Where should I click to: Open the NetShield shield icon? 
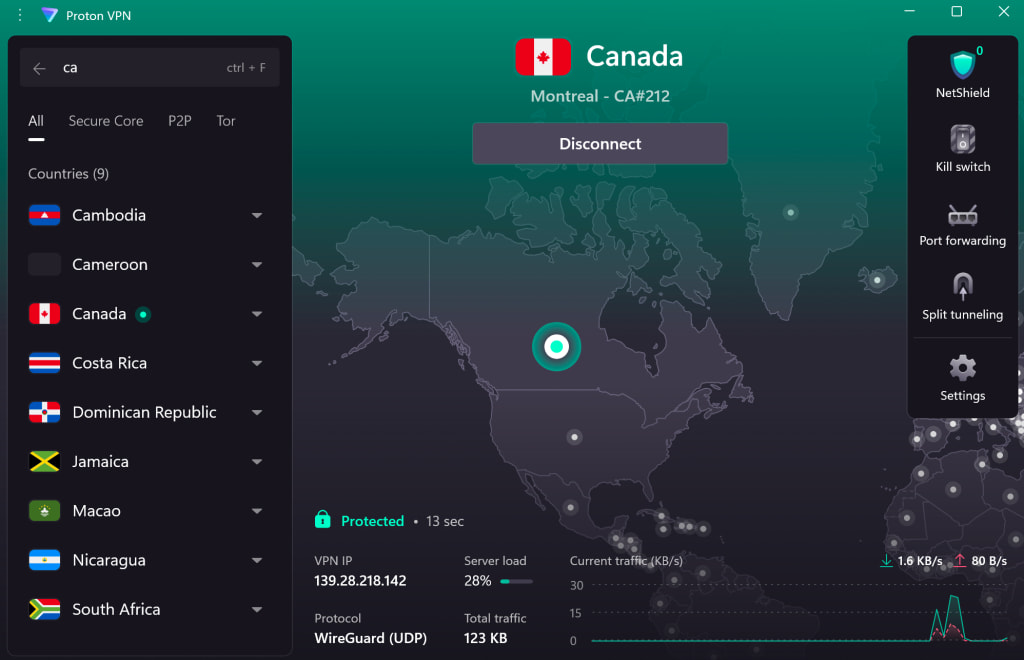pos(962,65)
